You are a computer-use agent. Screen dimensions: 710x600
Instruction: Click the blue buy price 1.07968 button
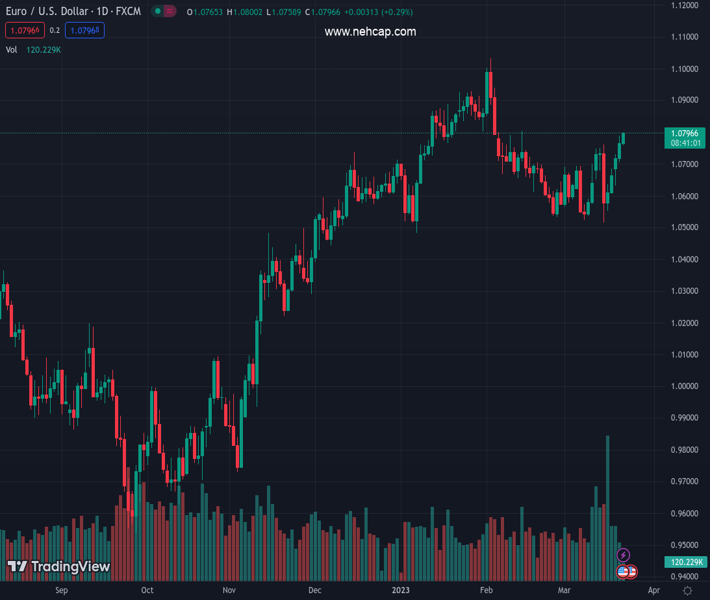pyautogui.click(x=85, y=31)
